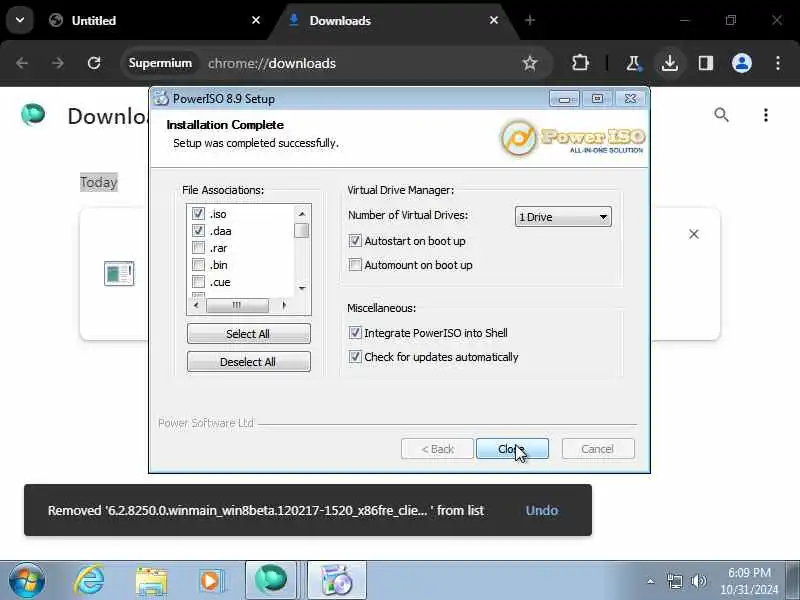
Task: Click file list horizontal scroll right arrow
Action: (x=284, y=305)
